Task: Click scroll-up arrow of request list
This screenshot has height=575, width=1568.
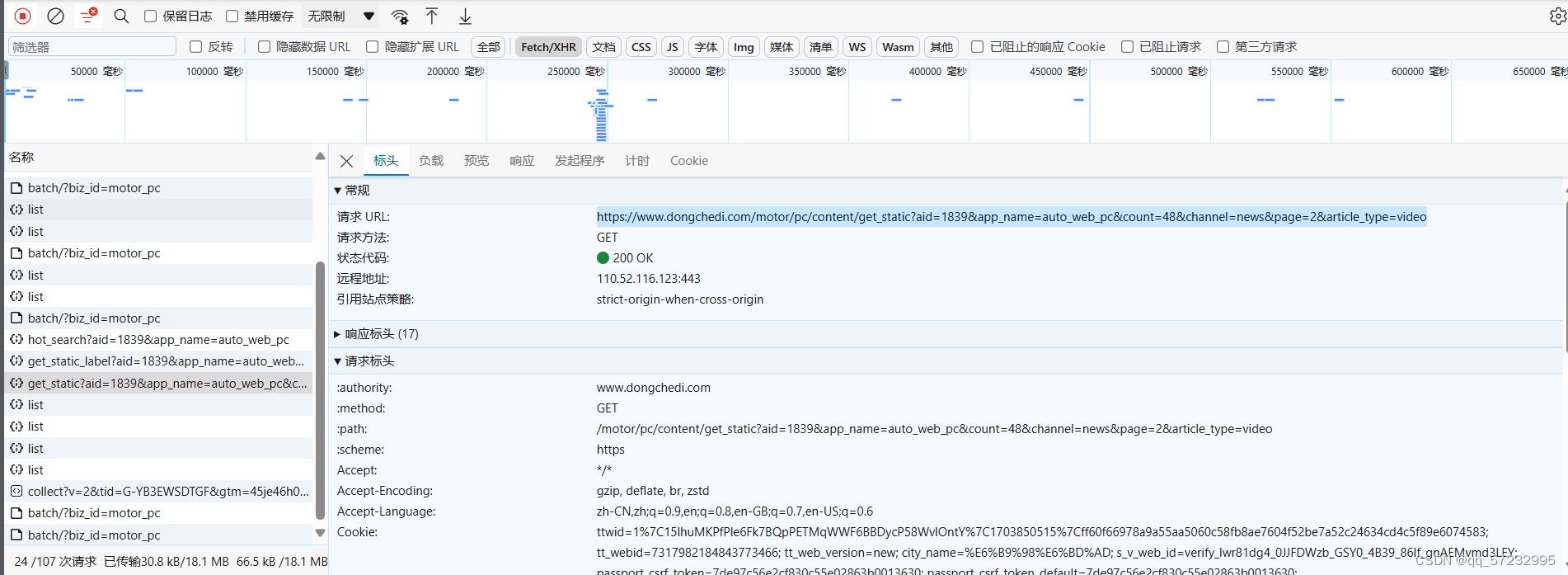Action: pos(320,157)
